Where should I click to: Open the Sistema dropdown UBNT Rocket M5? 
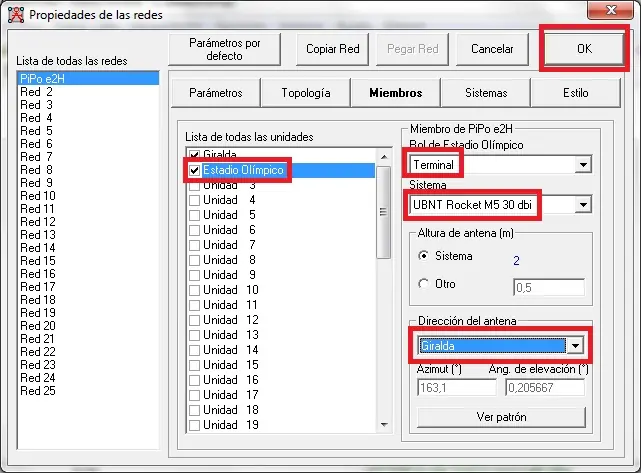[583, 204]
